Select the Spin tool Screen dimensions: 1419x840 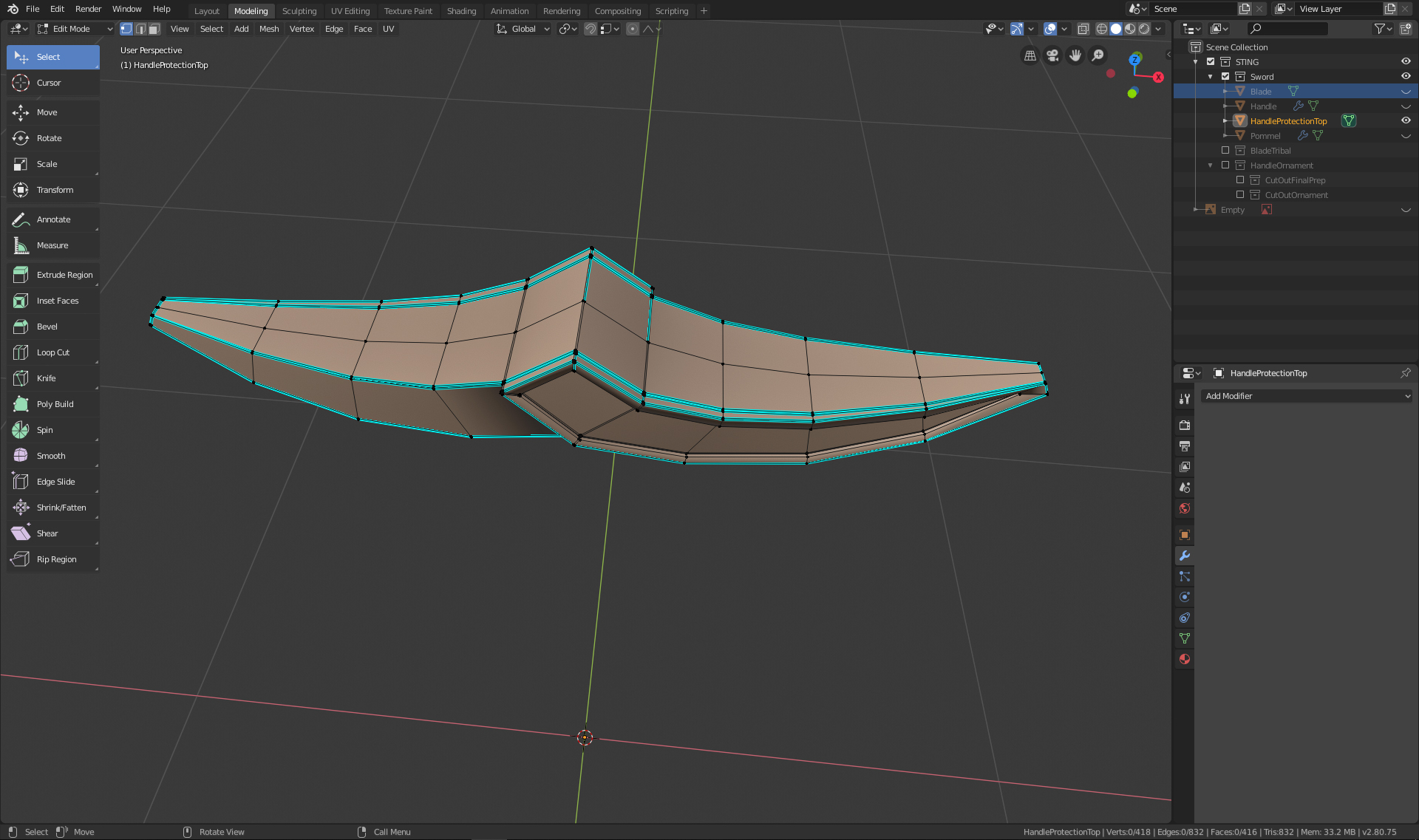point(44,430)
